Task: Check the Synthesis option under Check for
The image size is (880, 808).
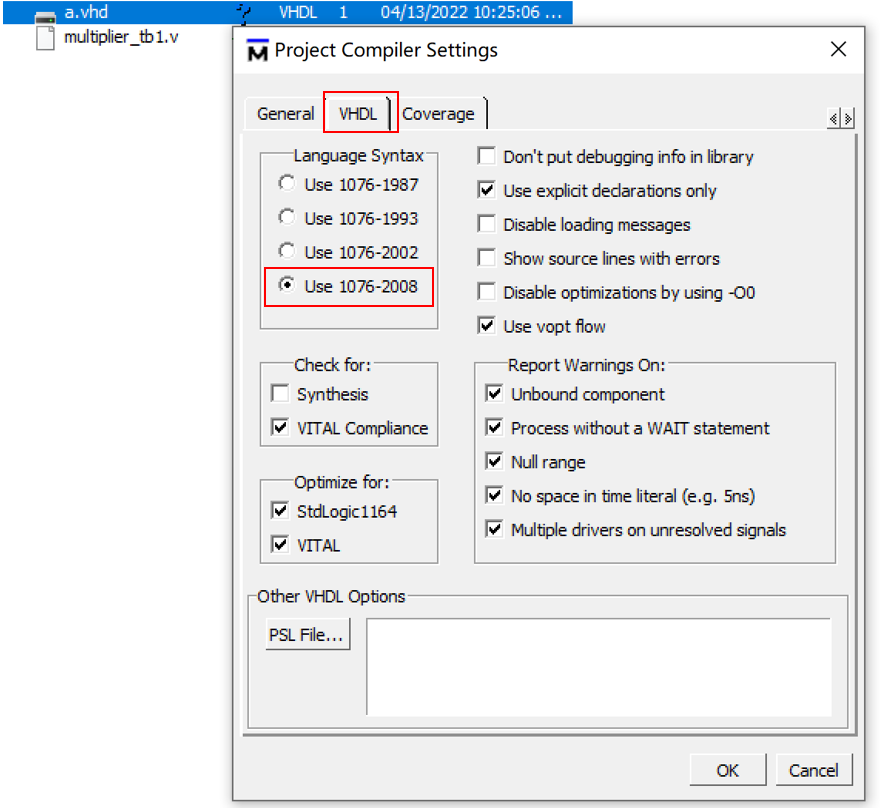Action: 279,393
